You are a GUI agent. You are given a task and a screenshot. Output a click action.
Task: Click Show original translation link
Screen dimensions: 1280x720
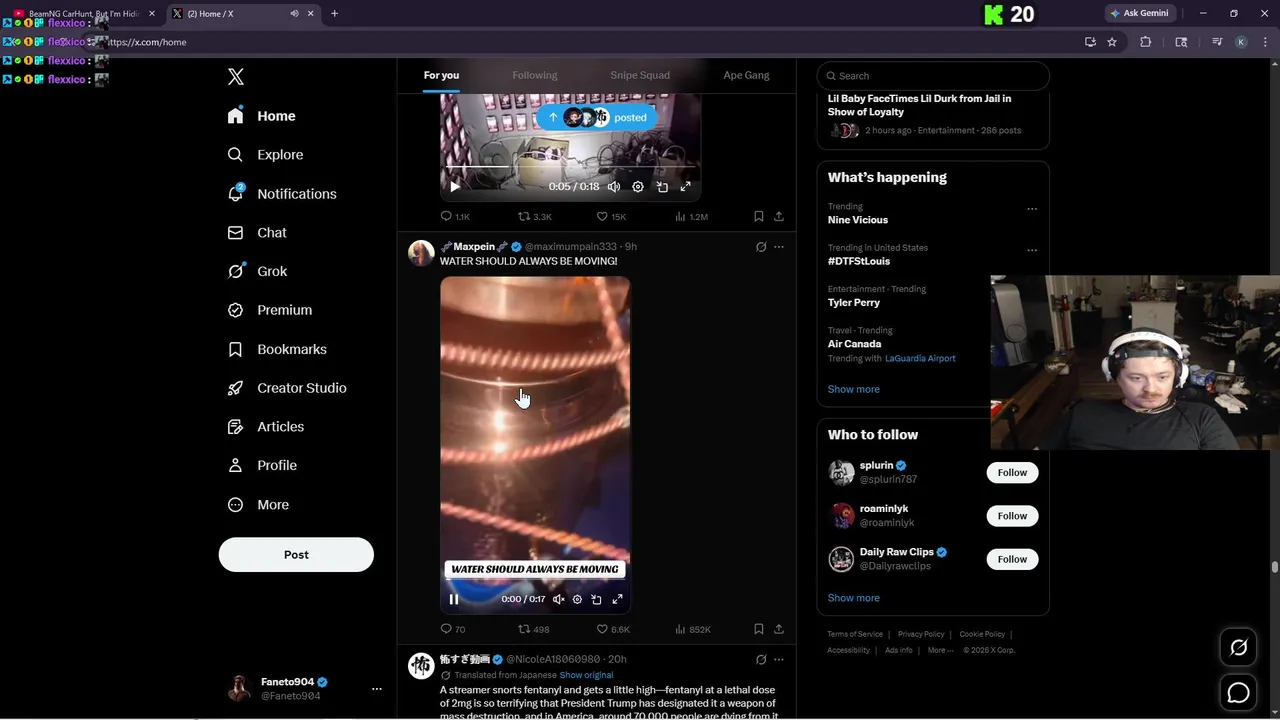coord(586,675)
